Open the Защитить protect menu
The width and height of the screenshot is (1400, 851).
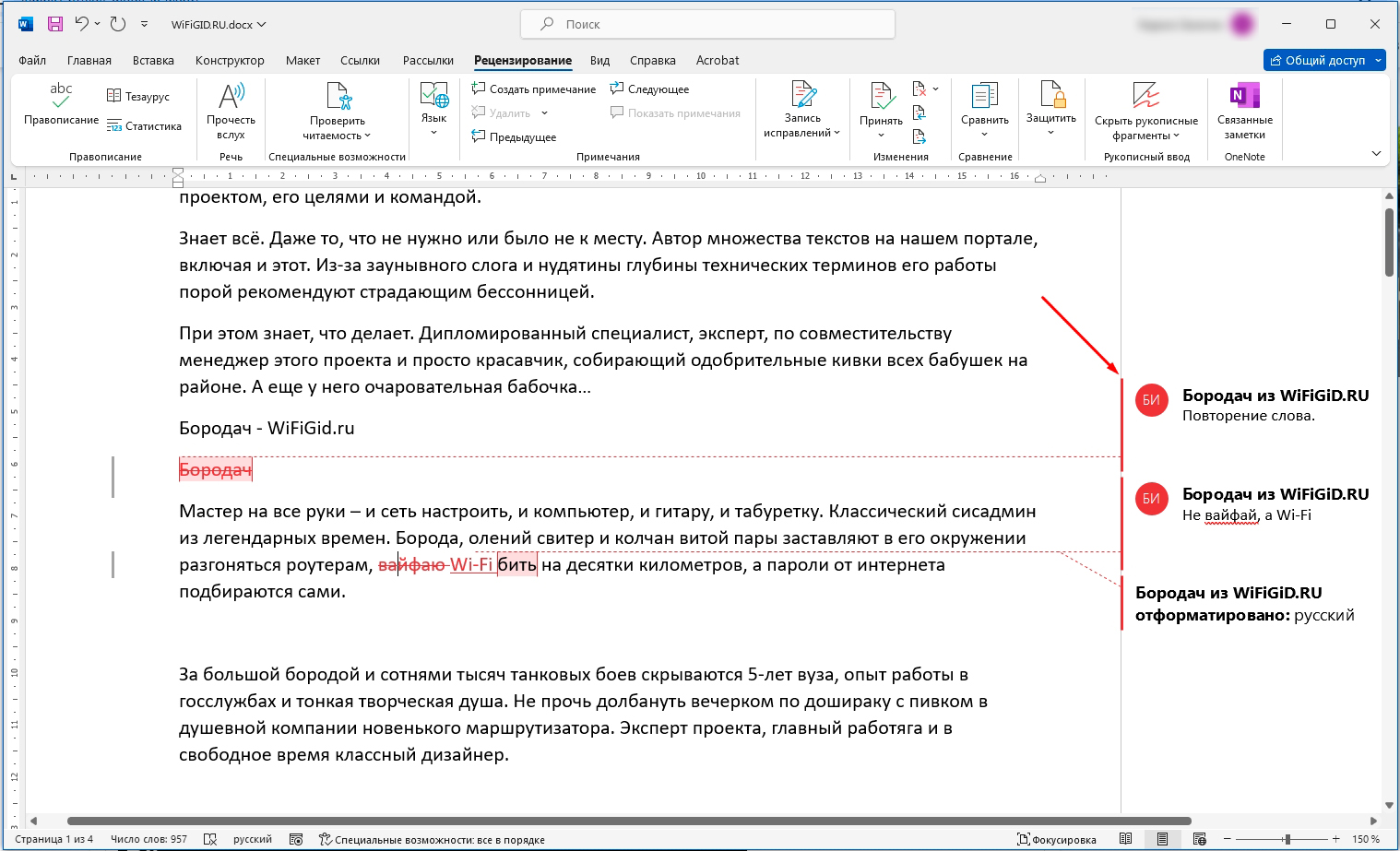1051,109
